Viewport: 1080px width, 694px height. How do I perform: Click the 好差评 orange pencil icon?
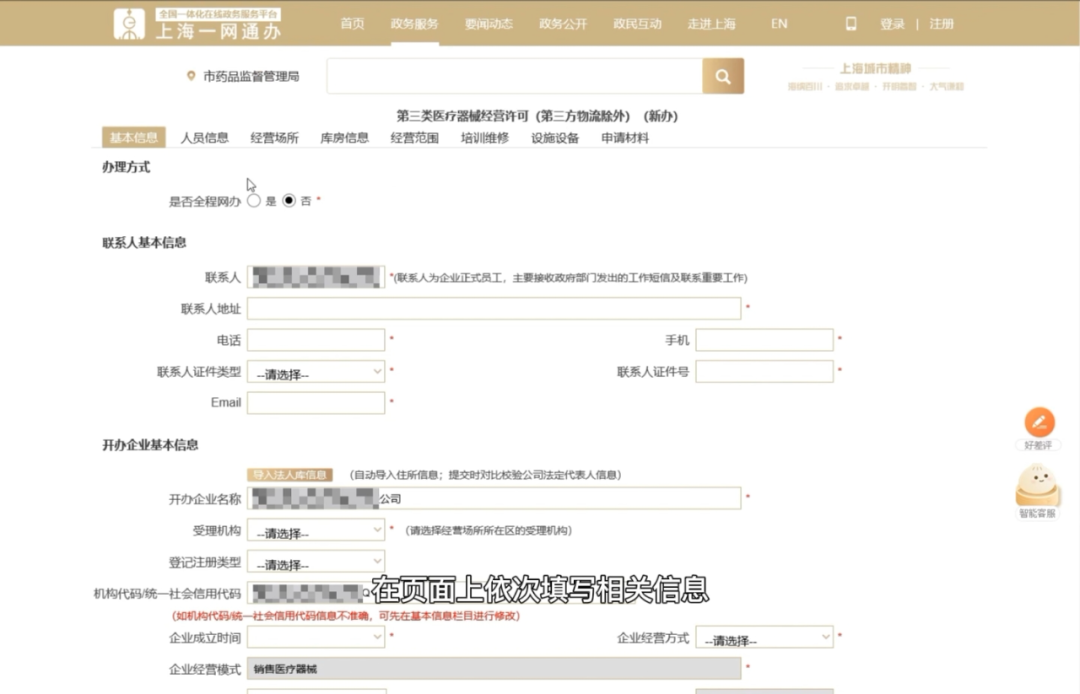(1039, 421)
